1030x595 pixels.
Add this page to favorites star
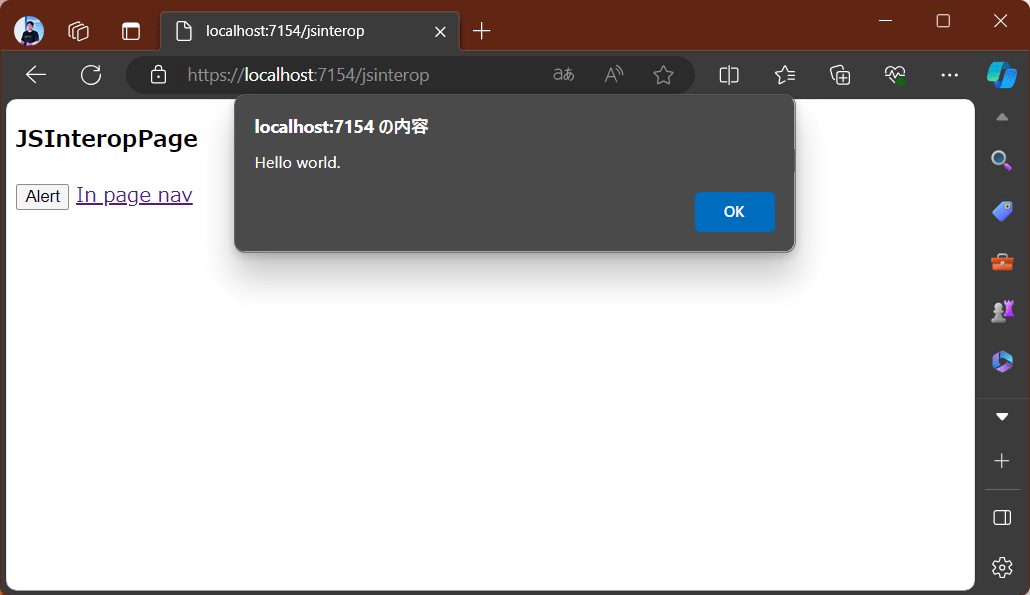tap(663, 75)
